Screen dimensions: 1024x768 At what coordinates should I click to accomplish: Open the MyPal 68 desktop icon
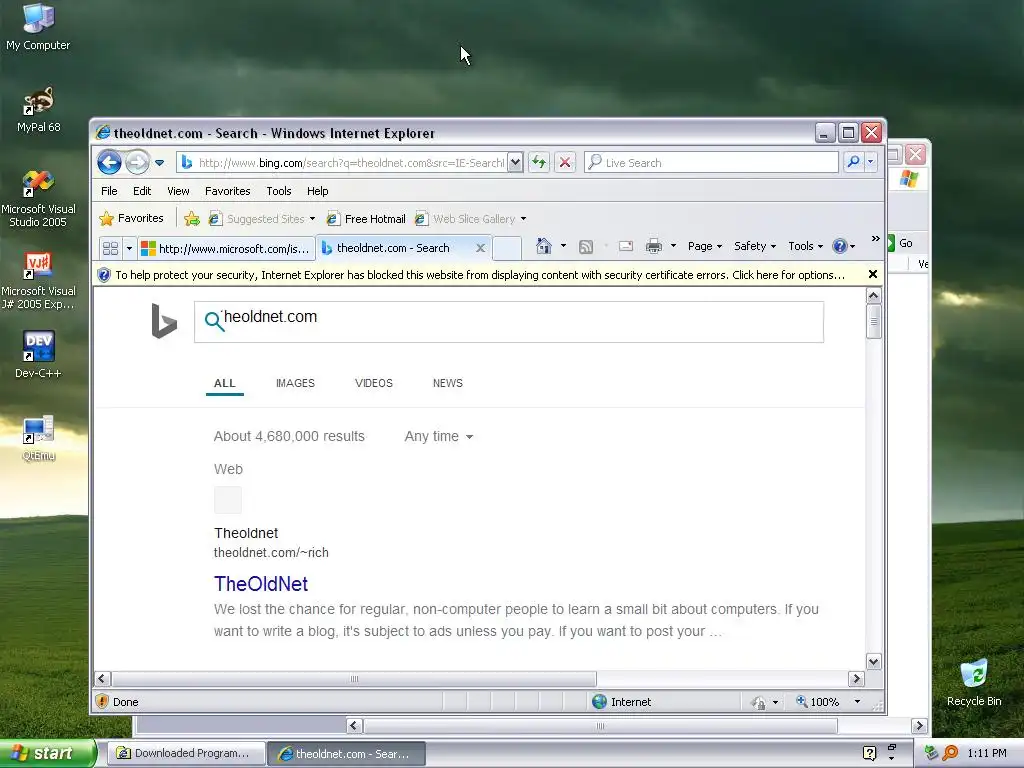pyautogui.click(x=39, y=110)
